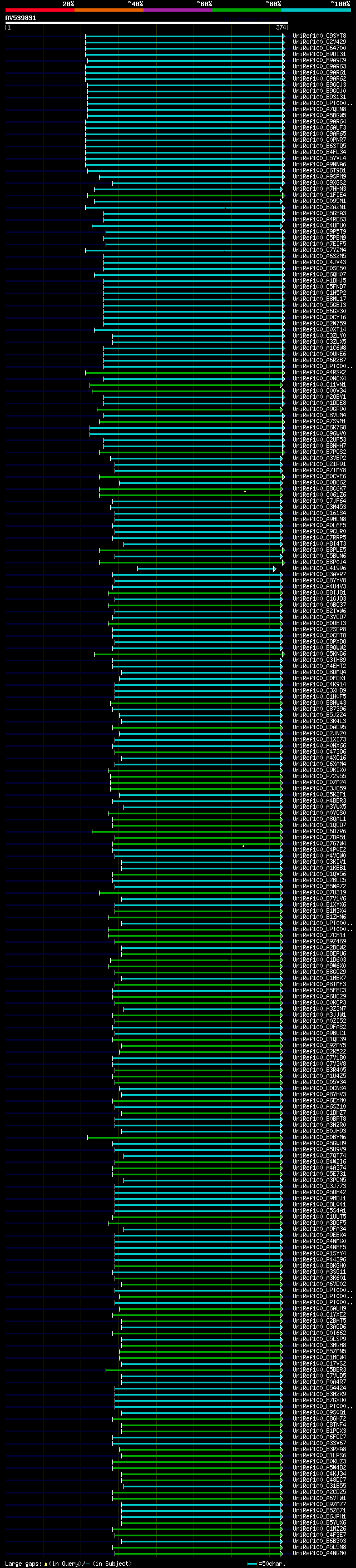This screenshot has width=356, height=1568.
Task: Click the UniRef100_B2AZN1 entry
Action: 319,207
